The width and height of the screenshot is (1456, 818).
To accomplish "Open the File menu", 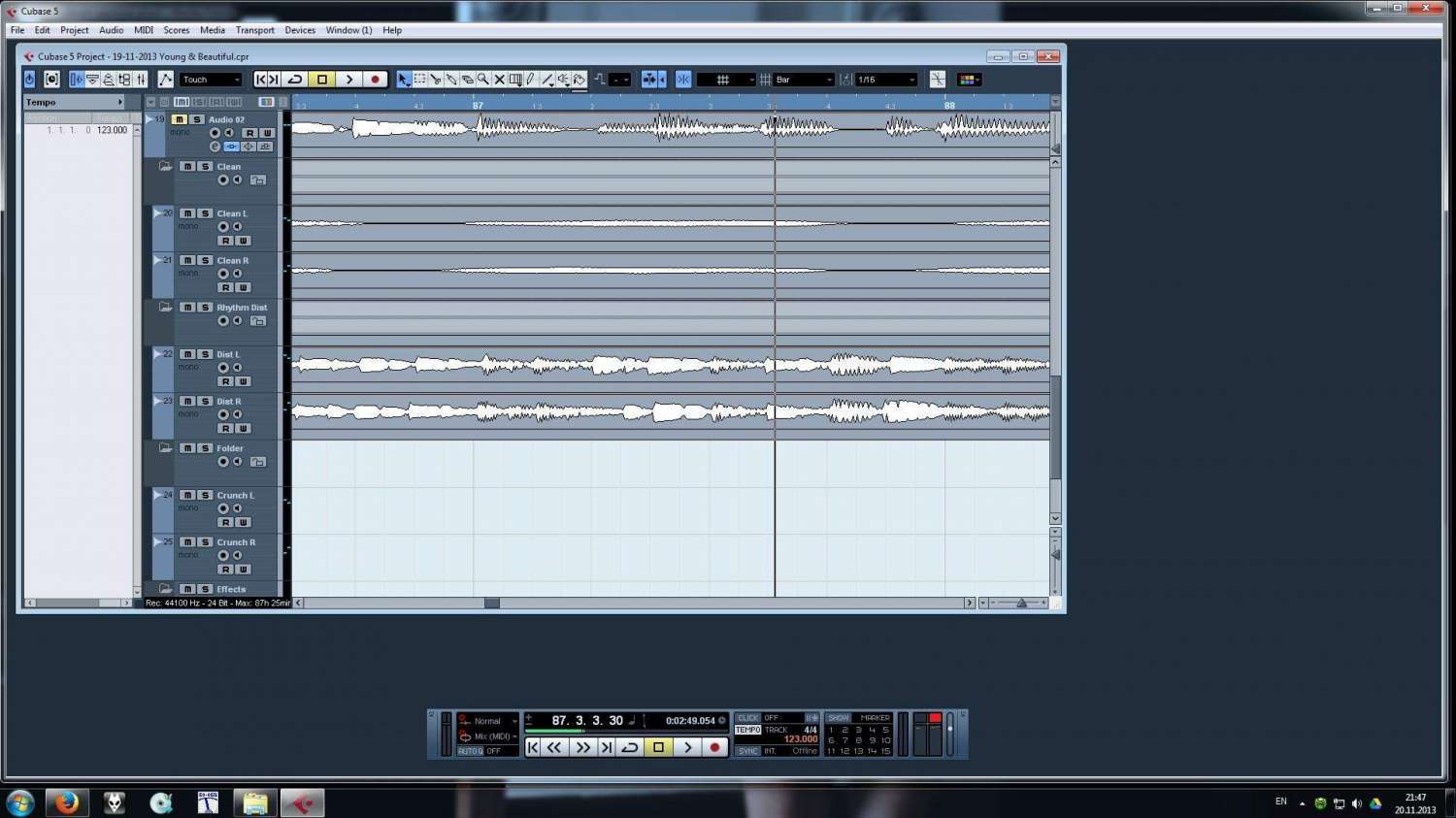I will coord(17,30).
